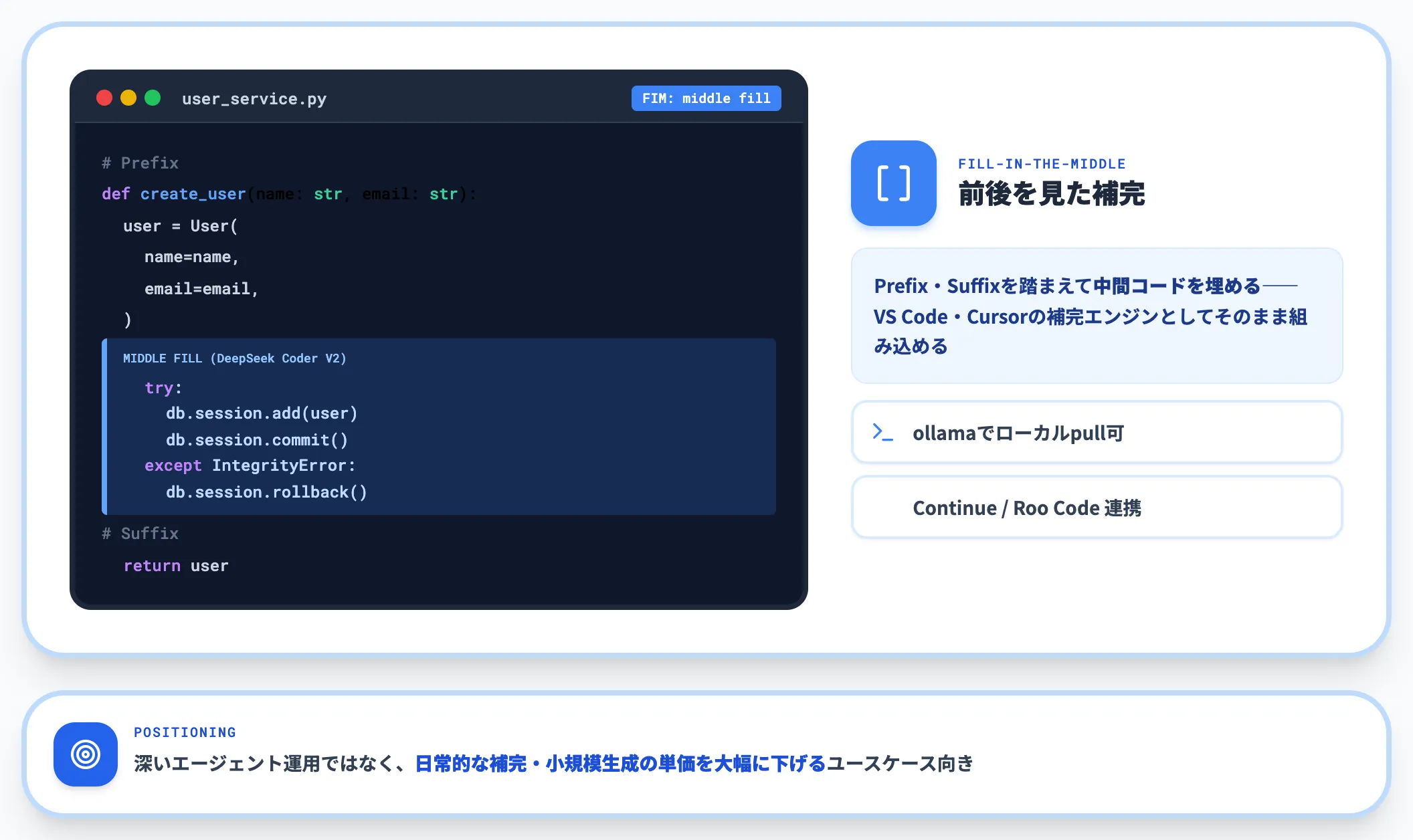Click the 'except IntegrityError:' line
The image size is (1413, 840).
coord(250,465)
